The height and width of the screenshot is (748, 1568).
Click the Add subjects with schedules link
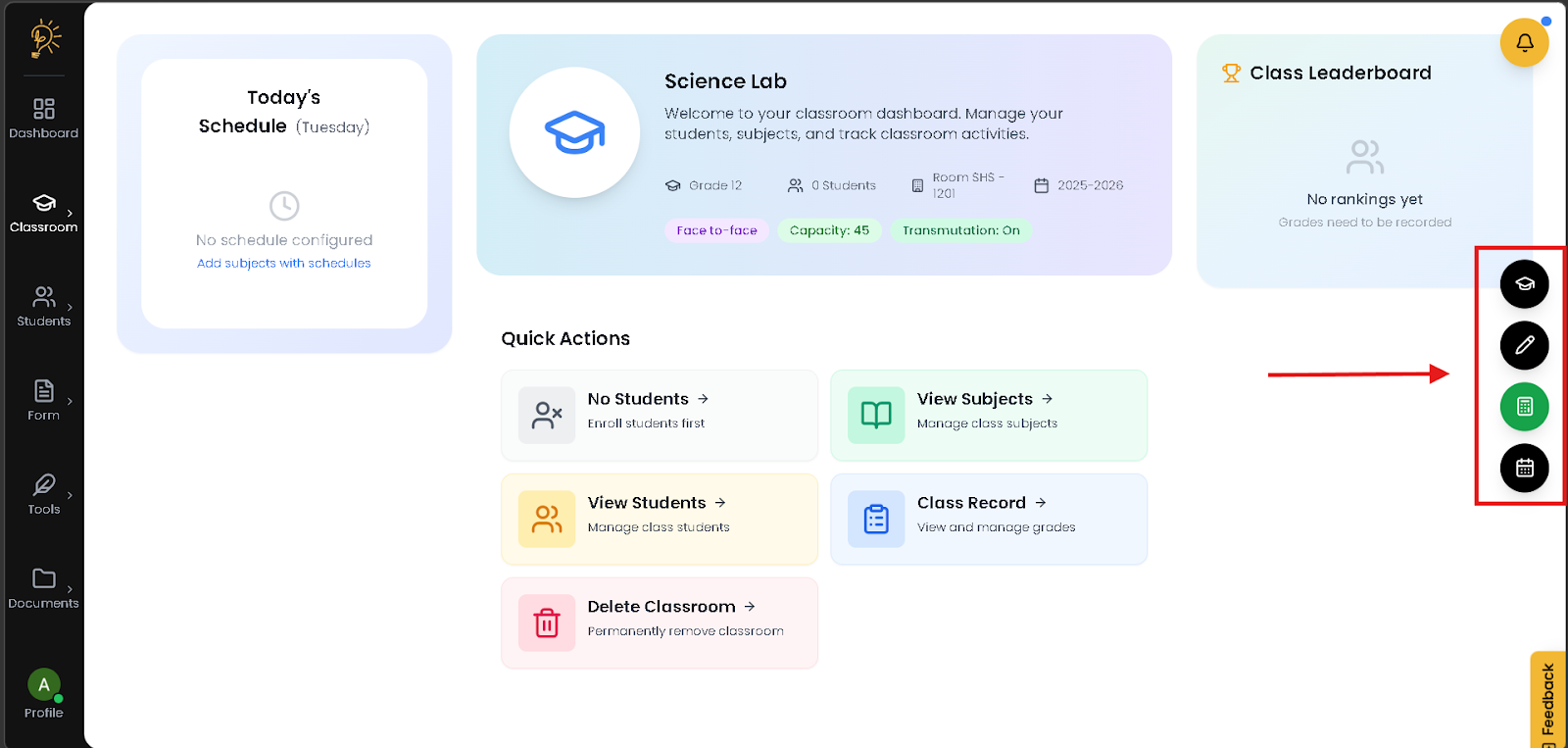coord(283,263)
